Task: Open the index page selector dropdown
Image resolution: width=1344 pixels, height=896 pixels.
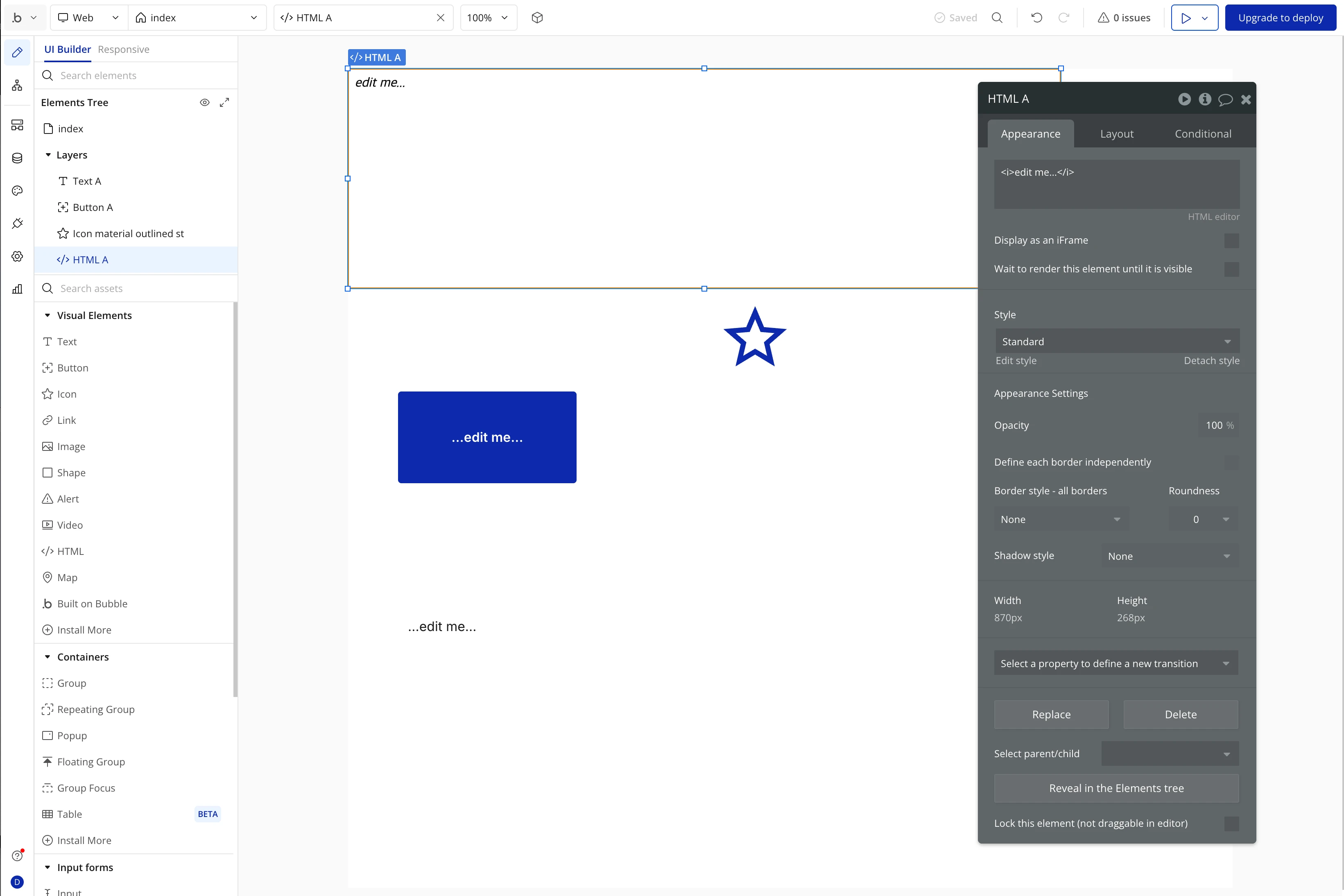Action: pyautogui.click(x=197, y=18)
